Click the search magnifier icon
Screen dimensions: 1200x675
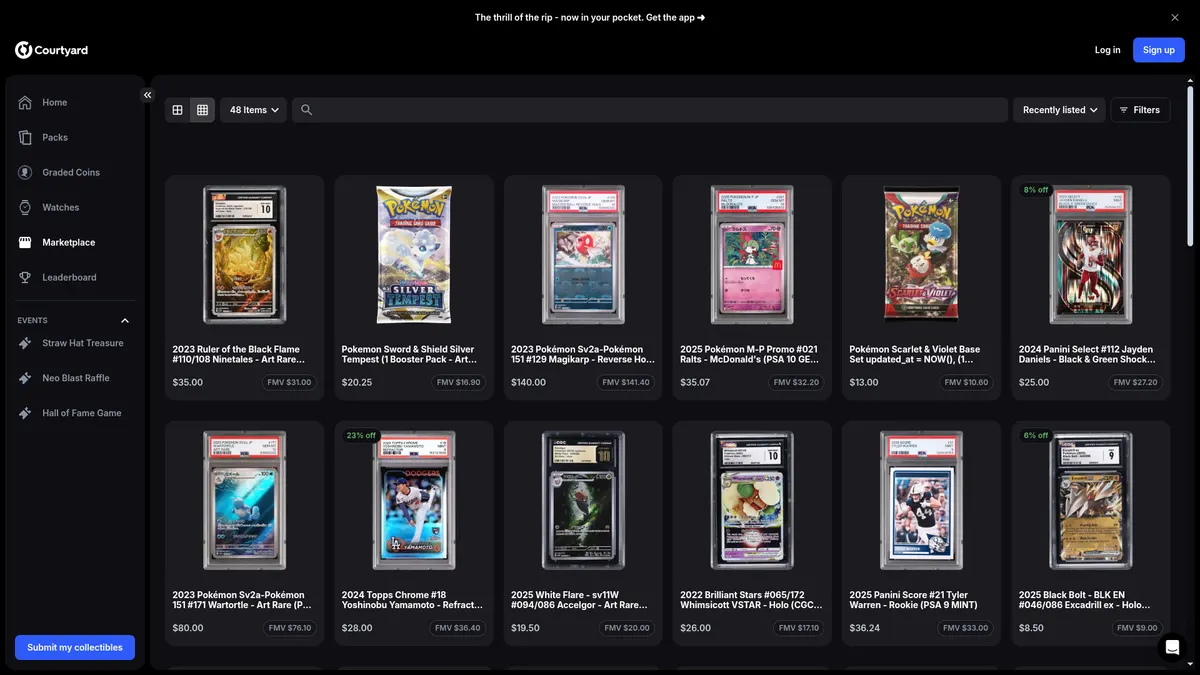tap(307, 110)
